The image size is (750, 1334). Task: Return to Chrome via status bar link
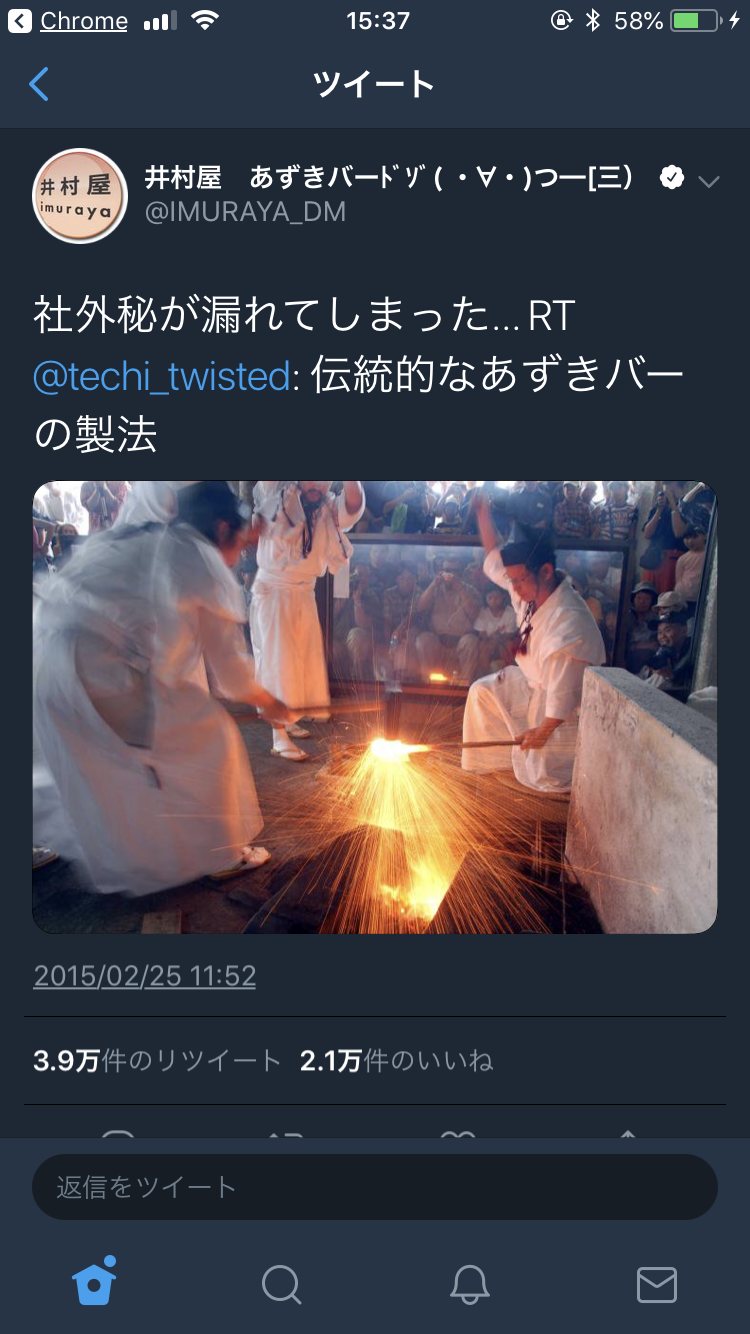click(70, 20)
